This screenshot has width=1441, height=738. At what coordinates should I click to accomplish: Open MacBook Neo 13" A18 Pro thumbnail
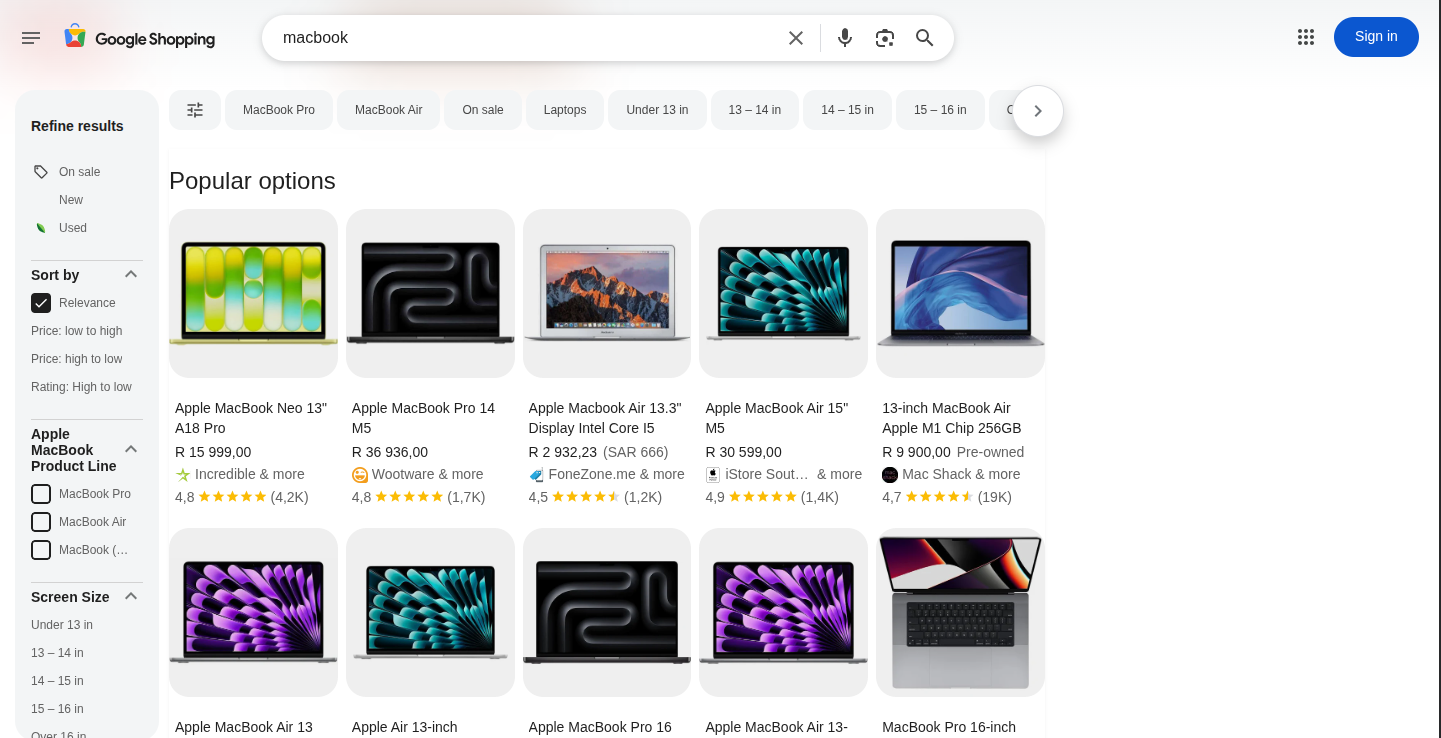coord(253,293)
